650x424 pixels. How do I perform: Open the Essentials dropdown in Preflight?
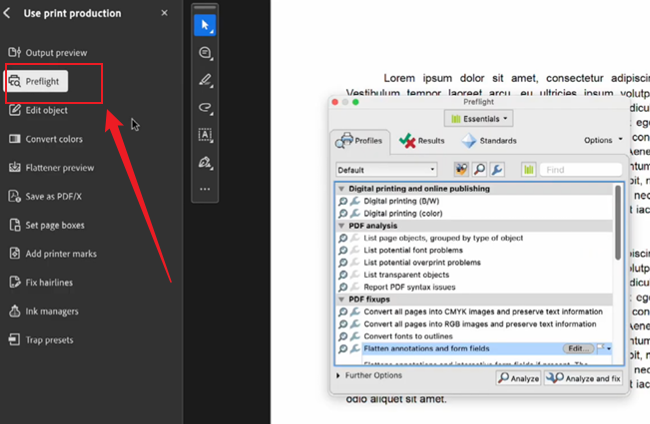478,119
